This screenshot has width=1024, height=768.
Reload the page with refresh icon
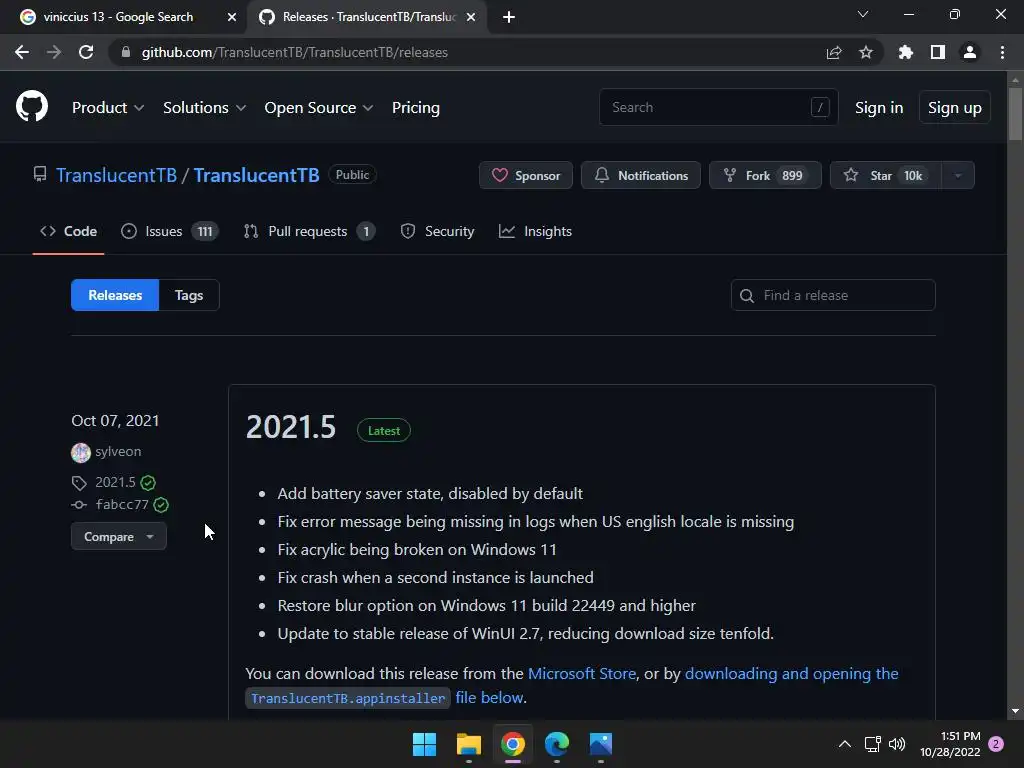86,52
